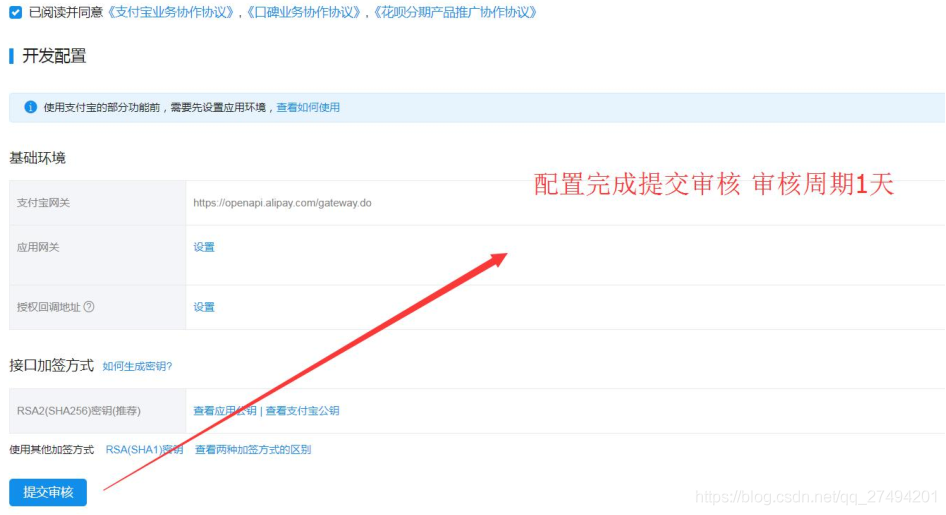Open 《口碑业务协作协议》 link
The height and width of the screenshot is (515, 946).
[x=303, y=12]
